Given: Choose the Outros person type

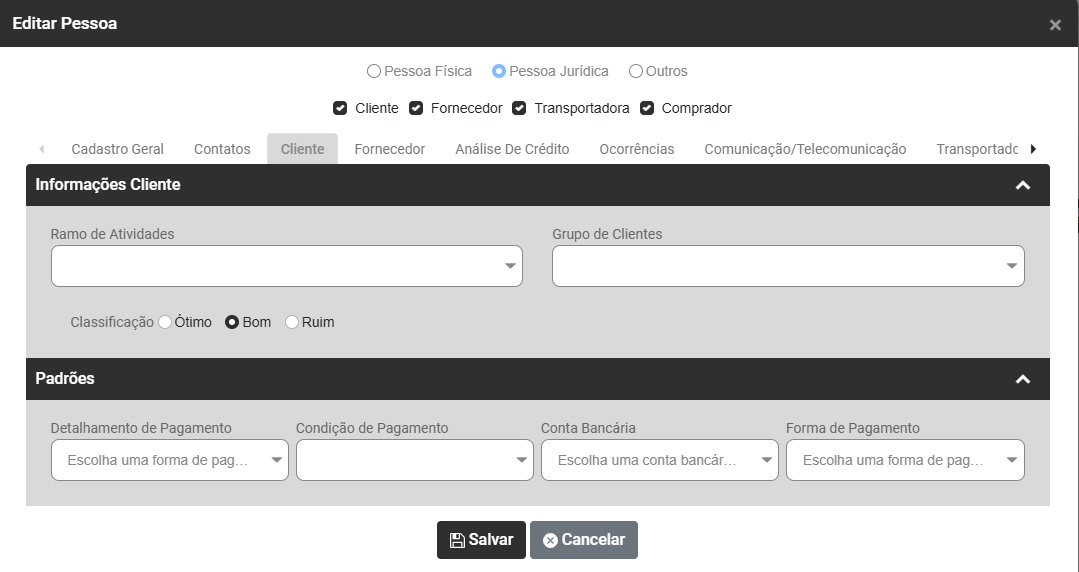Looking at the screenshot, I should pos(636,71).
